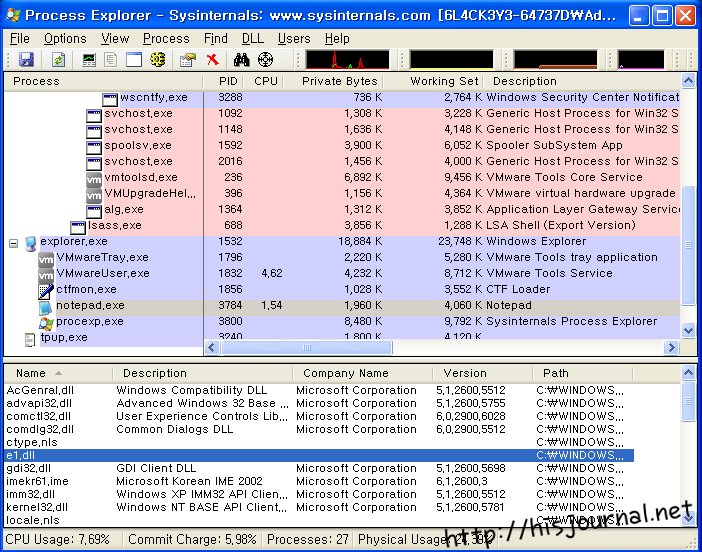Image resolution: width=702 pixels, height=552 pixels.
Task: Sort by the CPU column header
Action: [263, 81]
